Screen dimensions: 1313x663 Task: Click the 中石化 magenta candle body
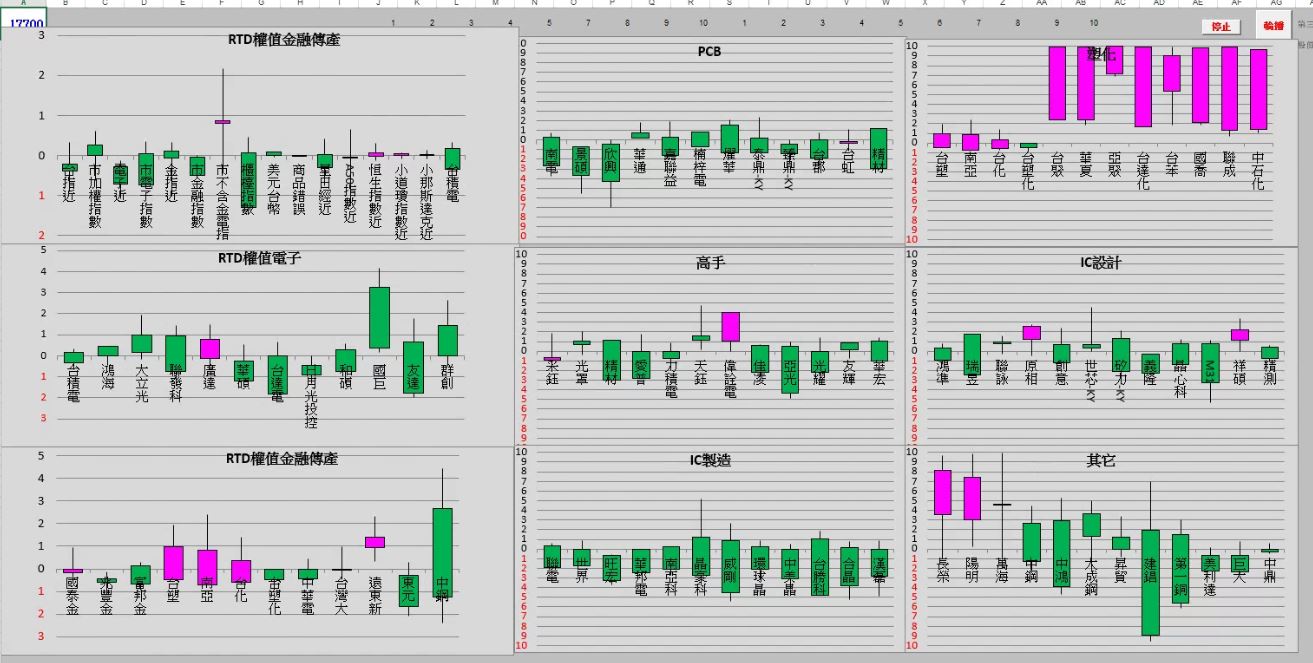1258,89
